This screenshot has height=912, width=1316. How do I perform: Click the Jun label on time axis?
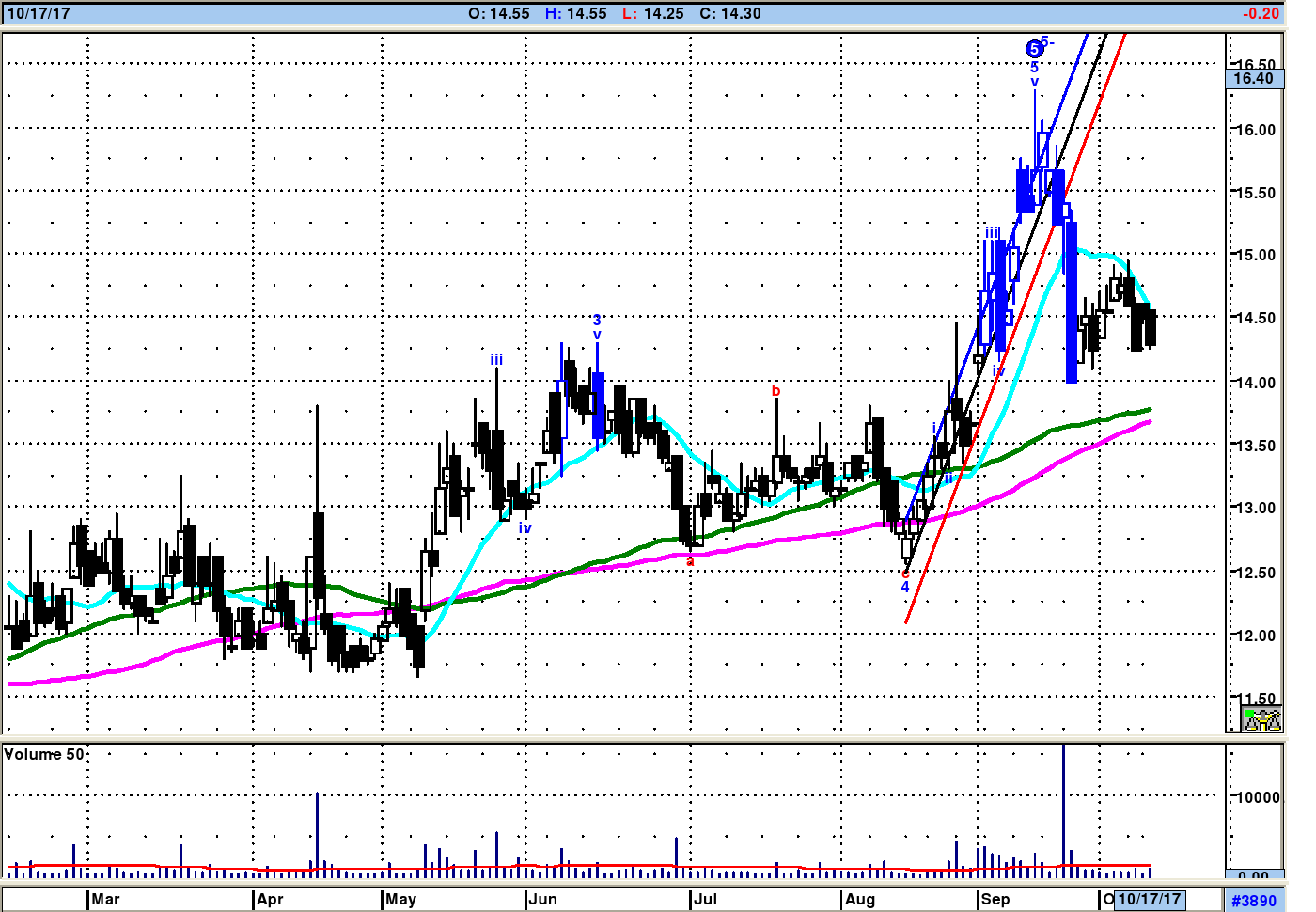[542, 900]
